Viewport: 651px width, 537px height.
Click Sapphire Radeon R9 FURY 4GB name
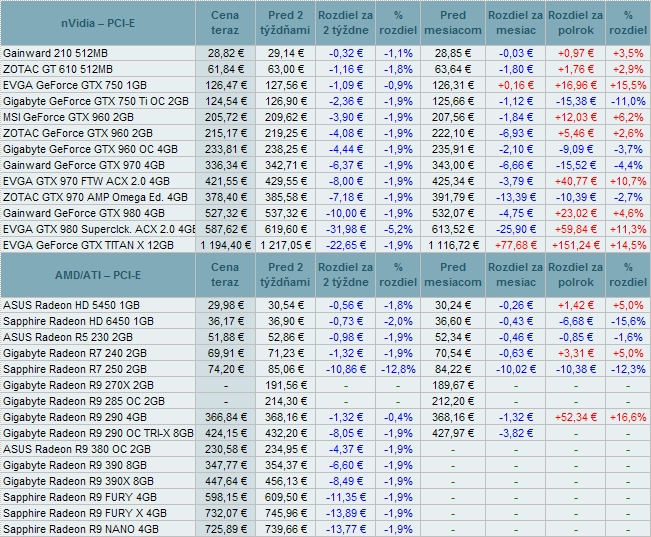(80, 497)
